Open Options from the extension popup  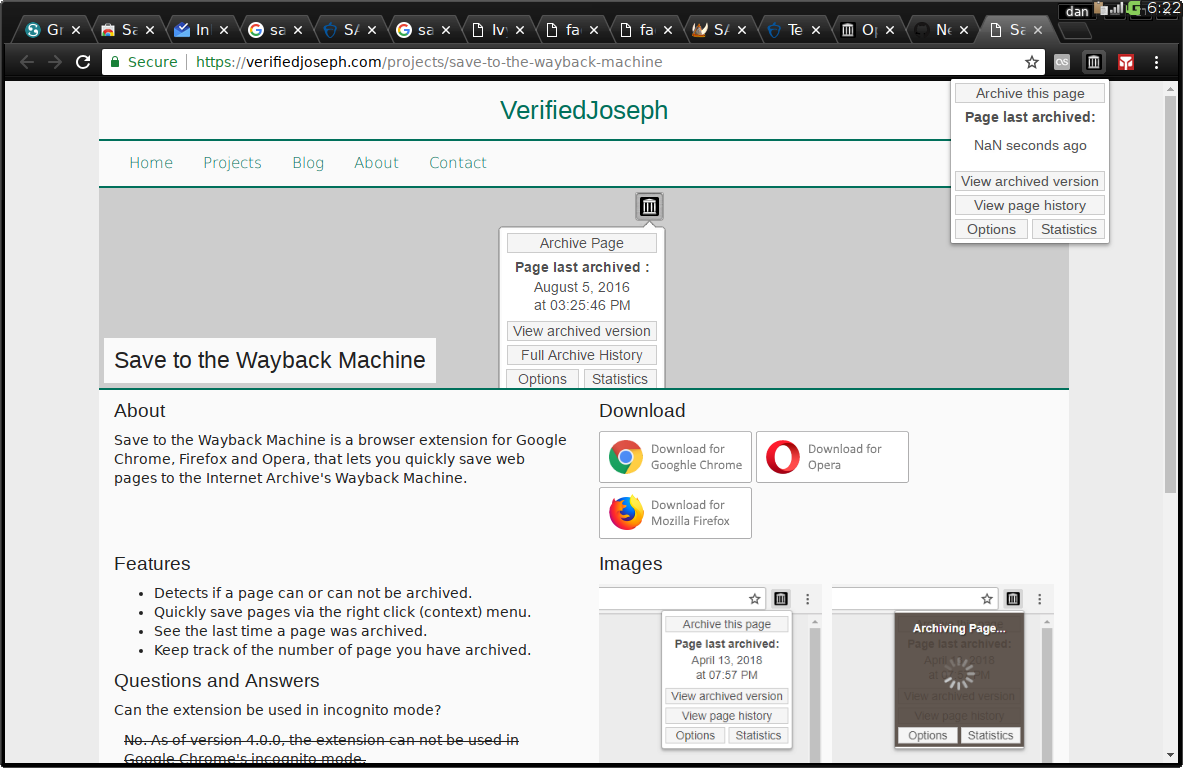[991, 229]
